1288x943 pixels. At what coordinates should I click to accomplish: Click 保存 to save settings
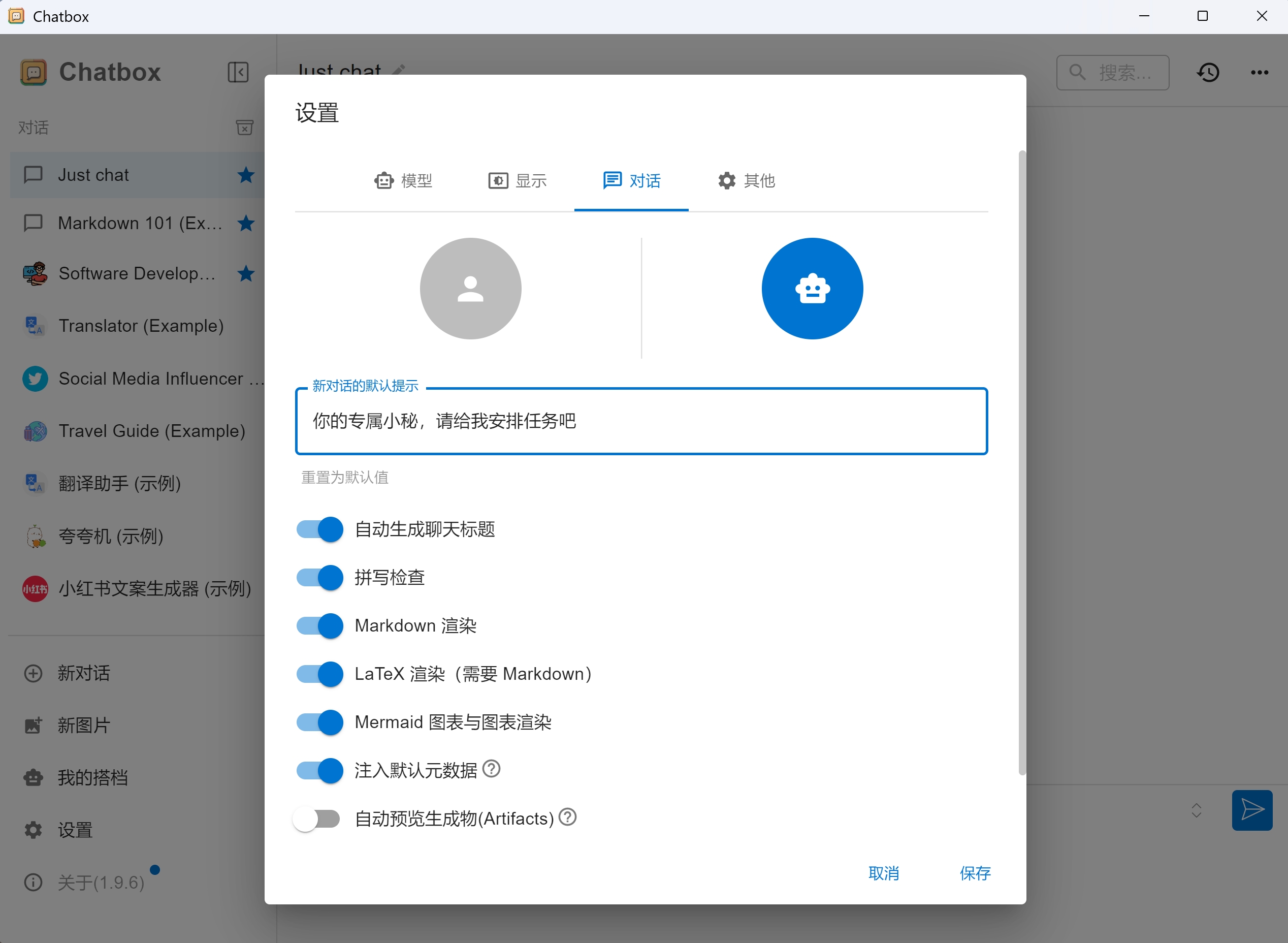(975, 873)
